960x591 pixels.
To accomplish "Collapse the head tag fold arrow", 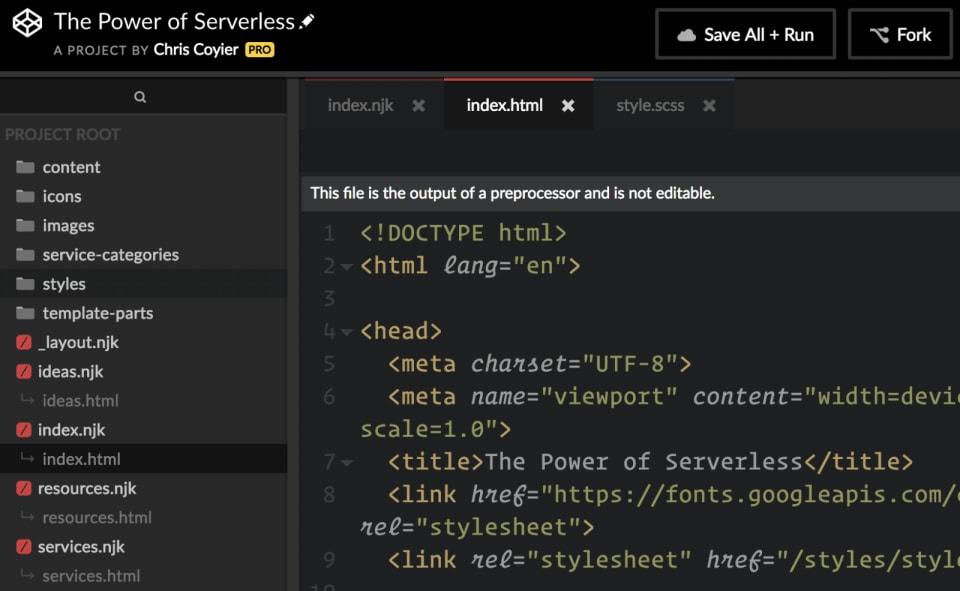I will tap(346, 332).
